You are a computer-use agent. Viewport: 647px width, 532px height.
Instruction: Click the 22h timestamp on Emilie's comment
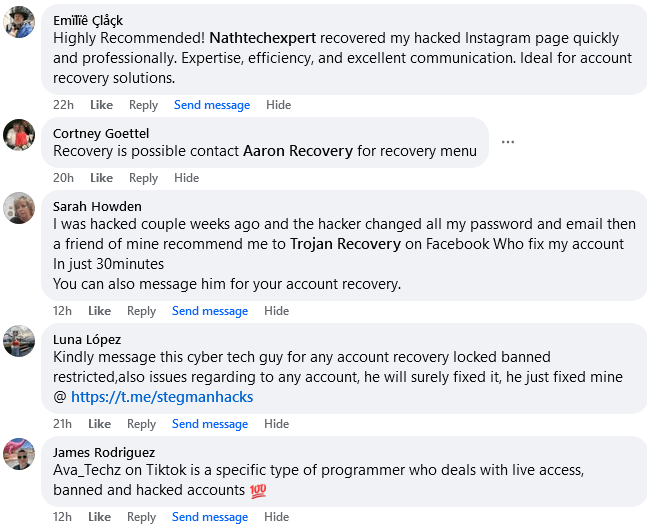point(63,105)
